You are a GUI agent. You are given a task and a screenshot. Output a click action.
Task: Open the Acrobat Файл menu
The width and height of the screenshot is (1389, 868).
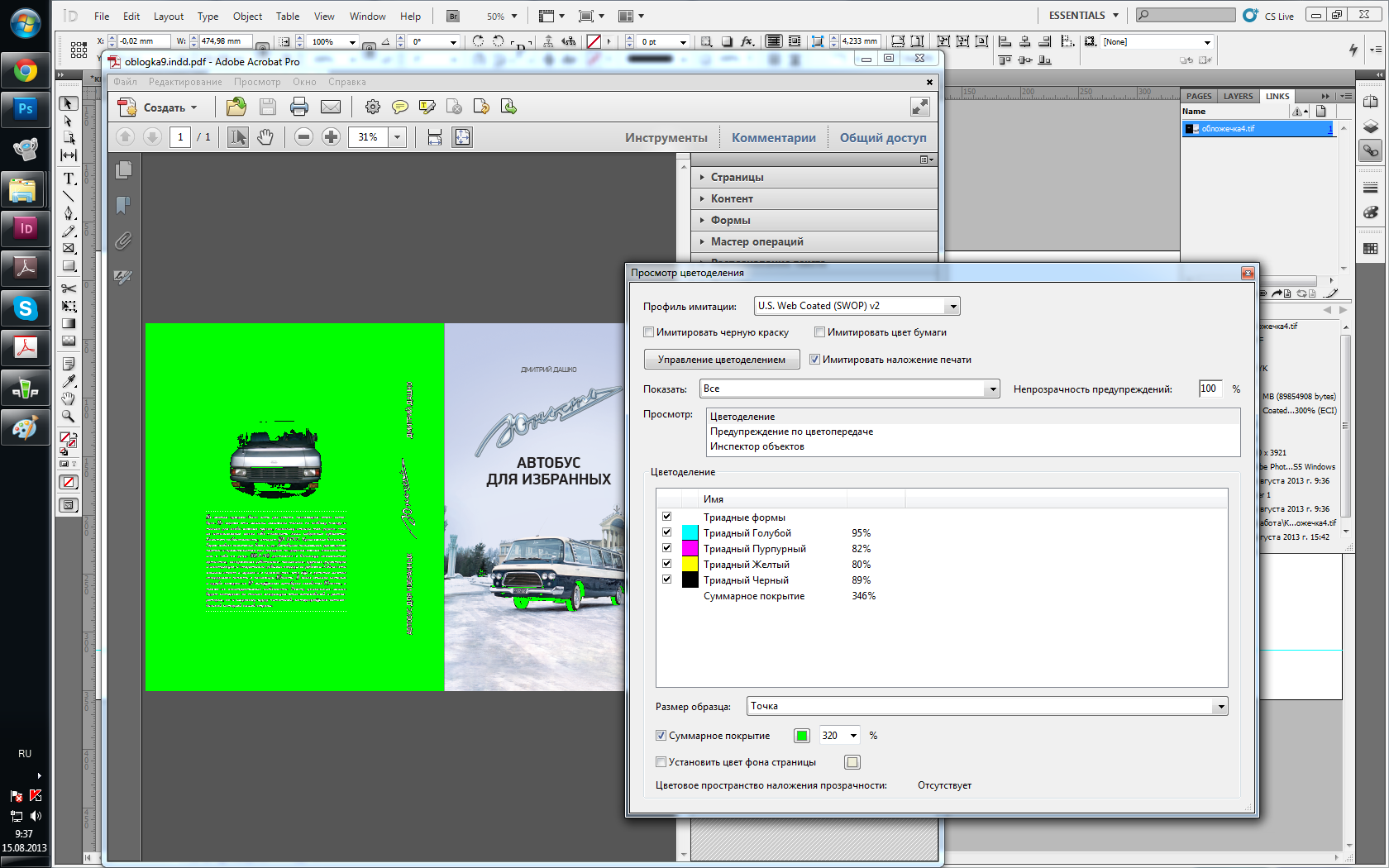coord(126,82)
